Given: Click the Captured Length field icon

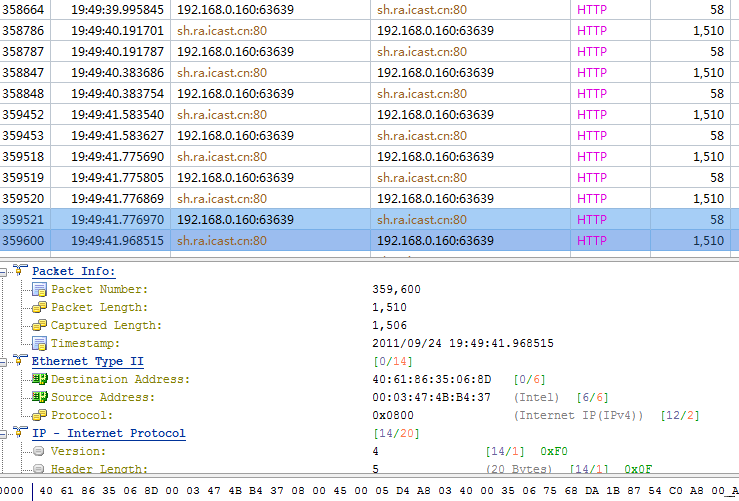Looking at the screenshot, I should pyautogui.click(x=40, y=325).
